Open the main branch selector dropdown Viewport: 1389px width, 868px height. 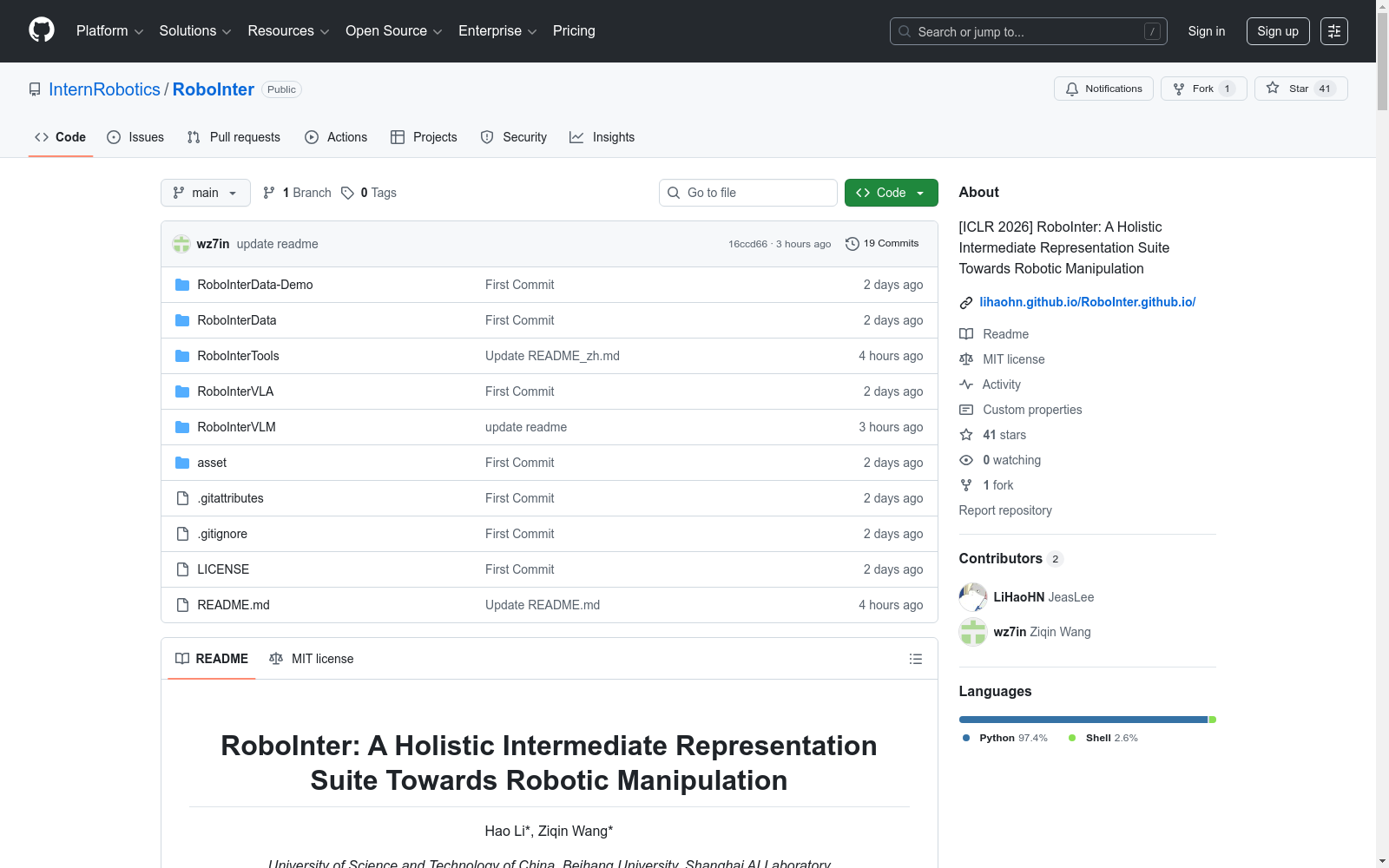coord(206,193)
